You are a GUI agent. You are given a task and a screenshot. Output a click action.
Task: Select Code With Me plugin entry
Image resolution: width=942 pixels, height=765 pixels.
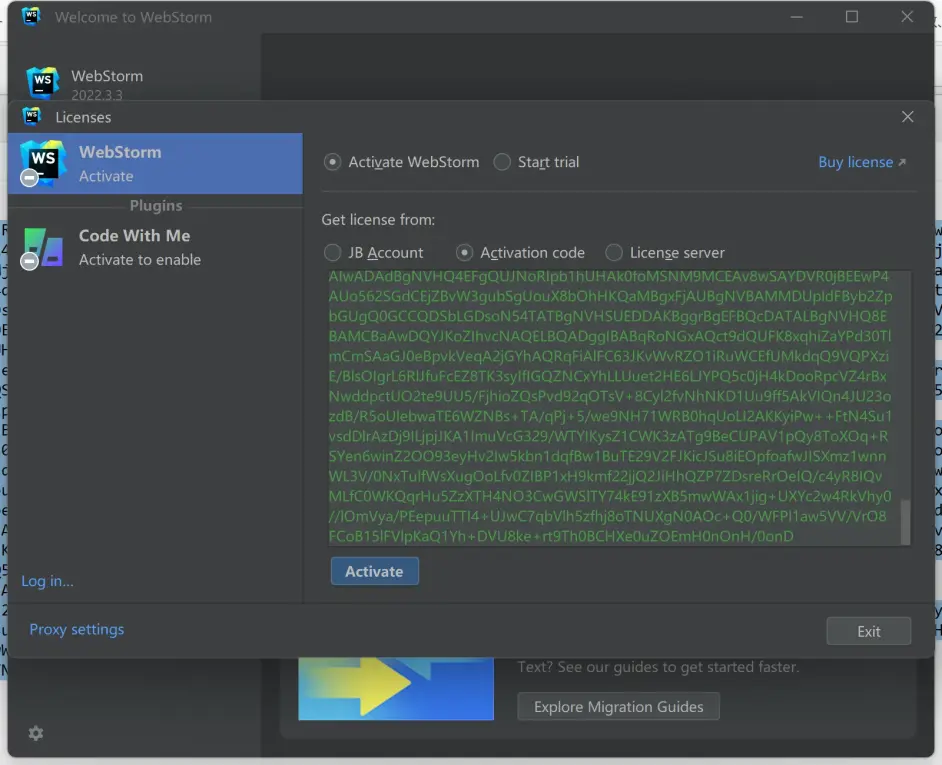click(156, 248)
